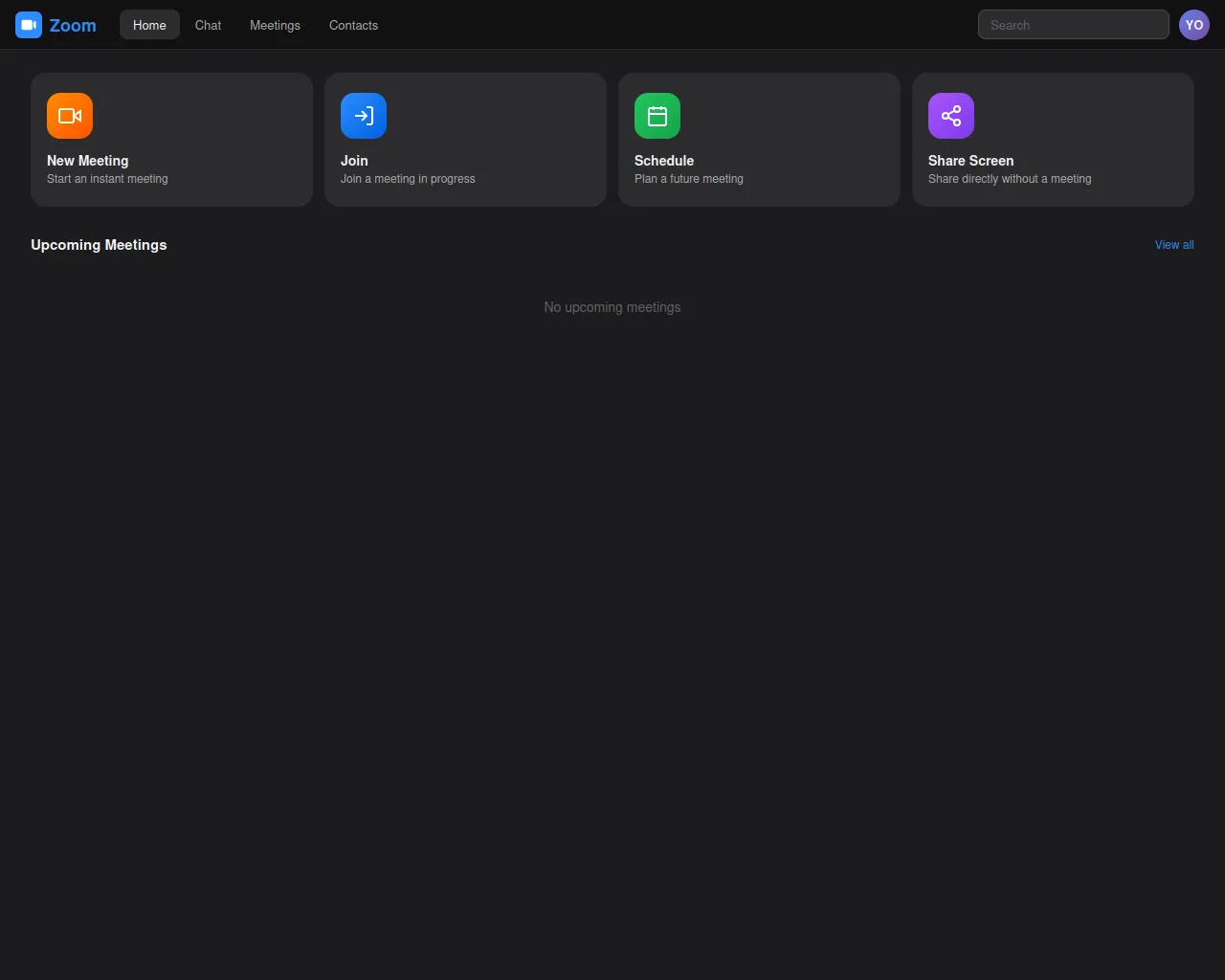Click the Search input field
Viewport: 1225px width, 980px height.
tap(1074, 25)
